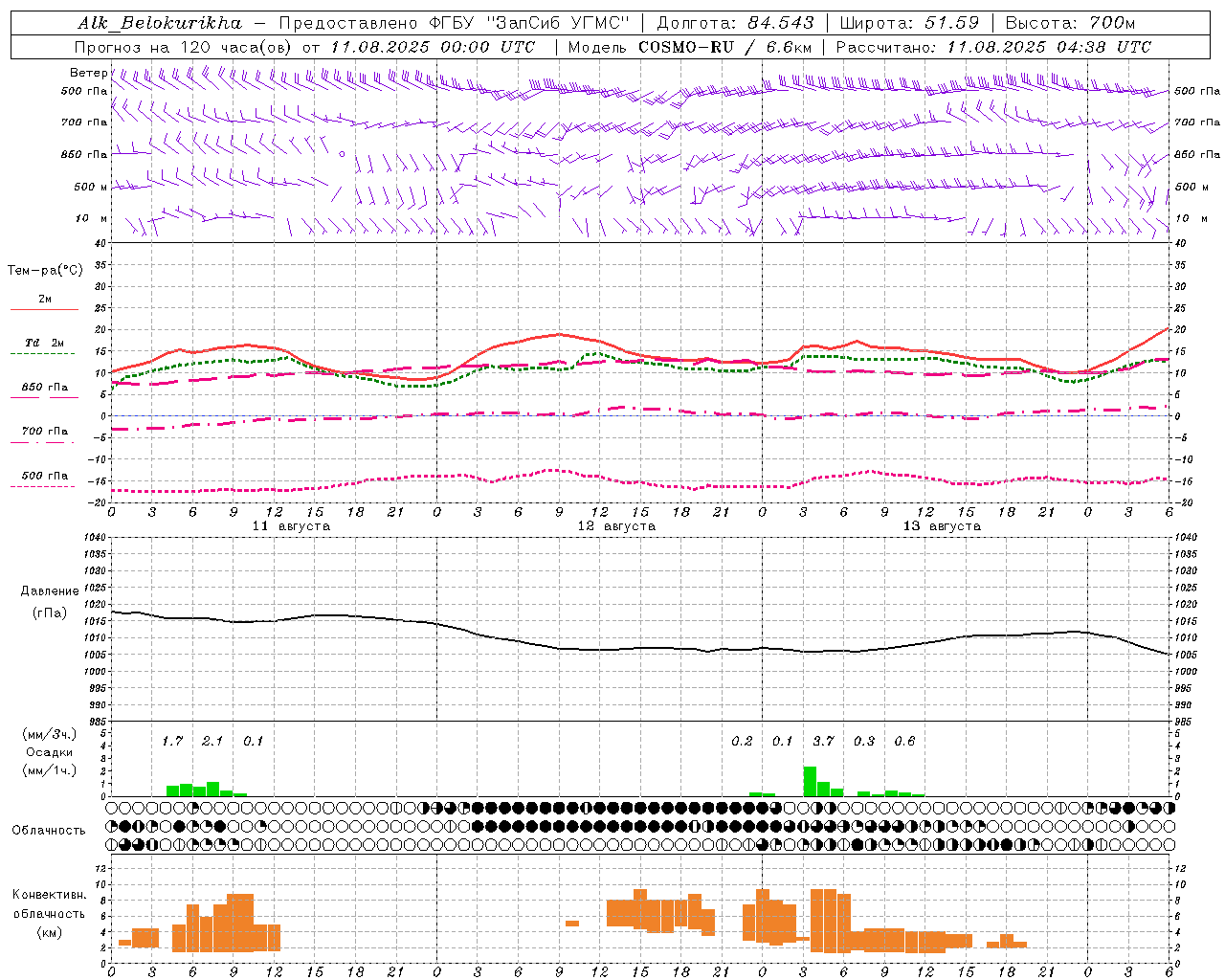Select the Модель COSMO-RU / 6.6км label
The image size is (1225, 980).
(690, 47)
